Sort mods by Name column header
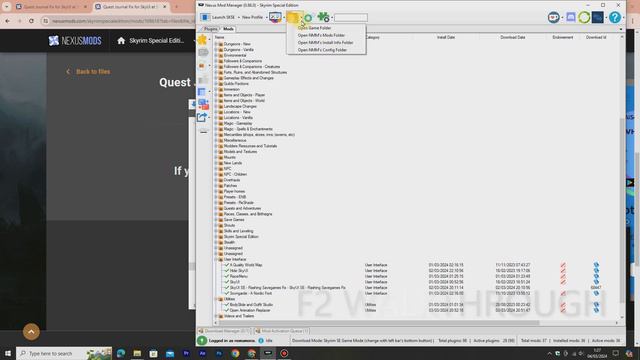640x360 pixels. [x=220, y=37]
